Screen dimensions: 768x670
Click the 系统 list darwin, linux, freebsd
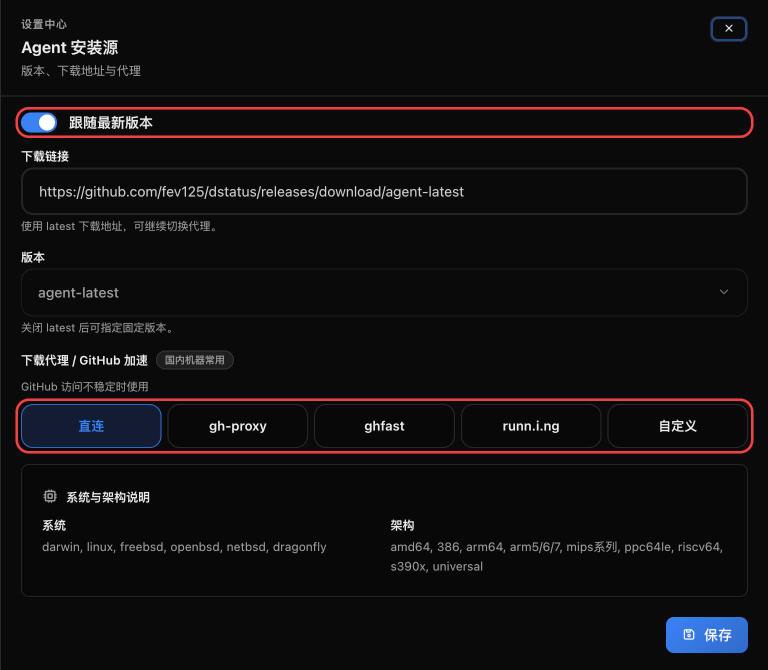pyautogui.click(x=184, y=547)
